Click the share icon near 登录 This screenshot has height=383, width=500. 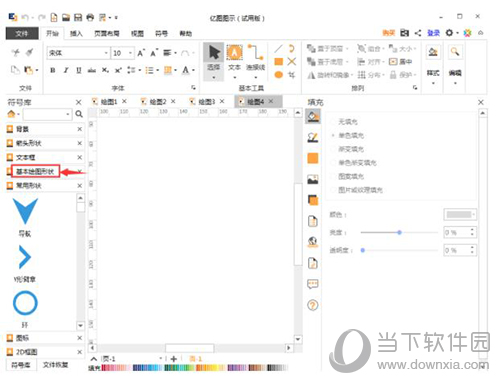(x=418, y=33)
